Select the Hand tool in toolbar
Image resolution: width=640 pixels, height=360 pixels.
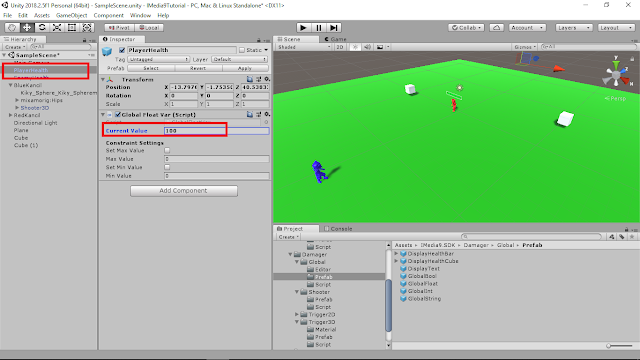click(12, 28)
